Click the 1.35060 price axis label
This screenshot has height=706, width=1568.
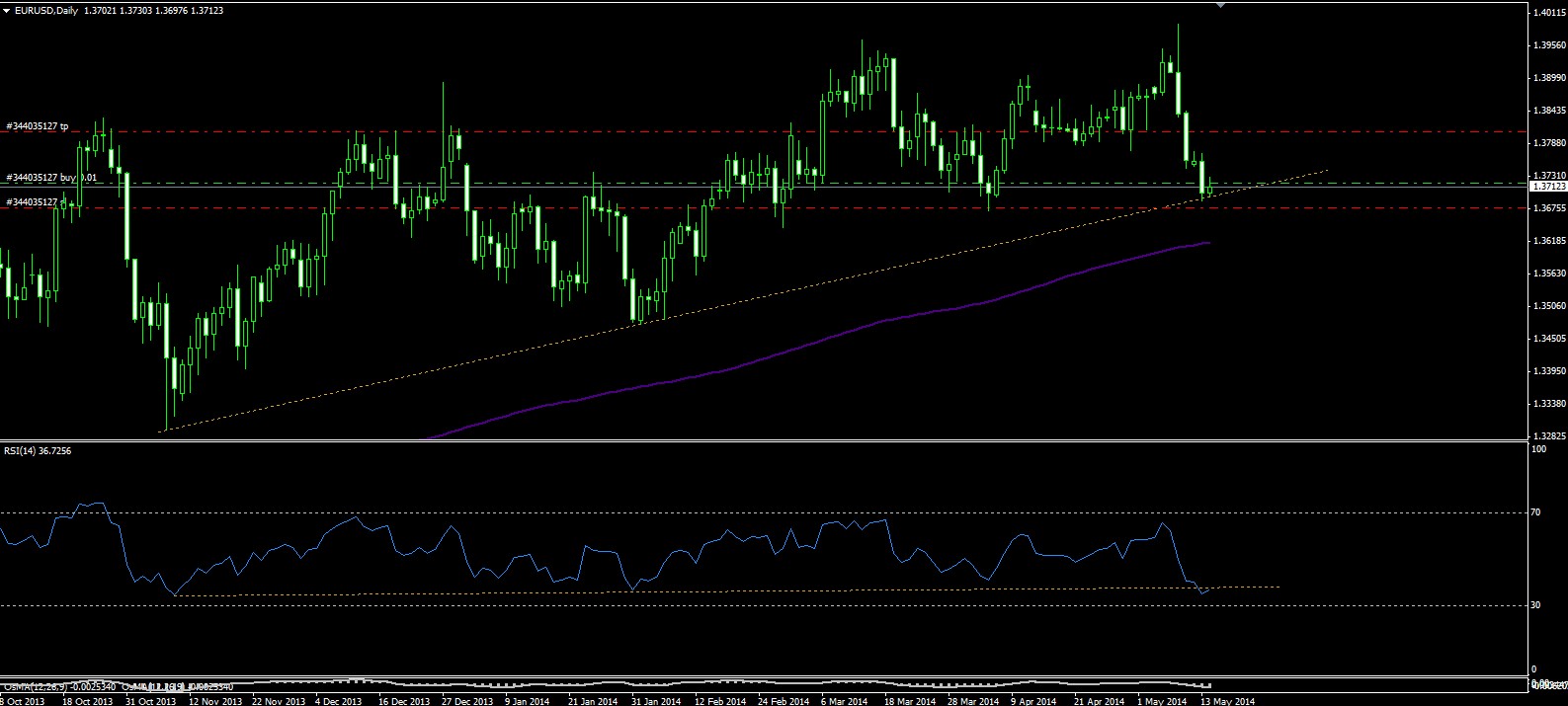(1547, 306)
